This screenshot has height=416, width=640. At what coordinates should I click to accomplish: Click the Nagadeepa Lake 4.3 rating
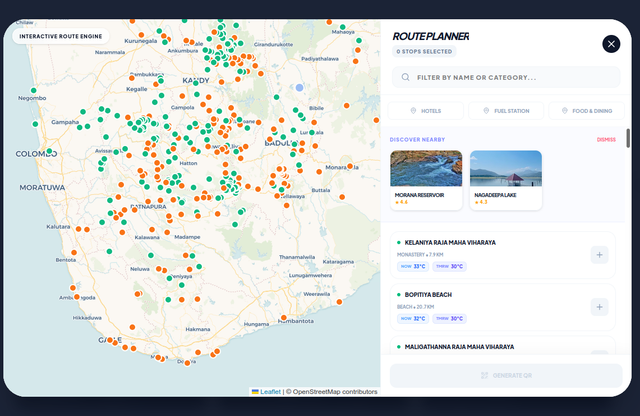point(481,202)
